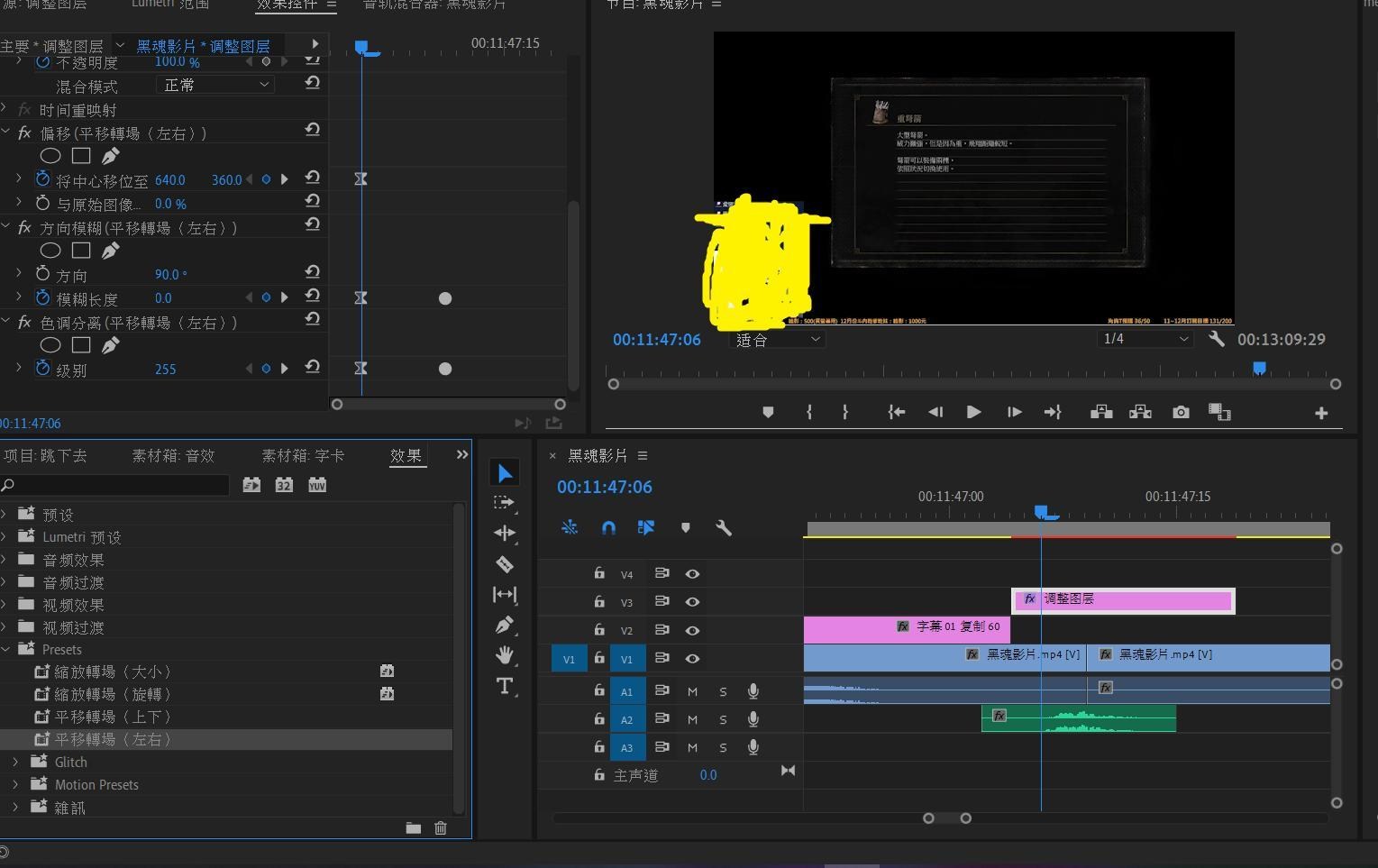
Task: Collapse the Presets folder
Action: (5, 649)
